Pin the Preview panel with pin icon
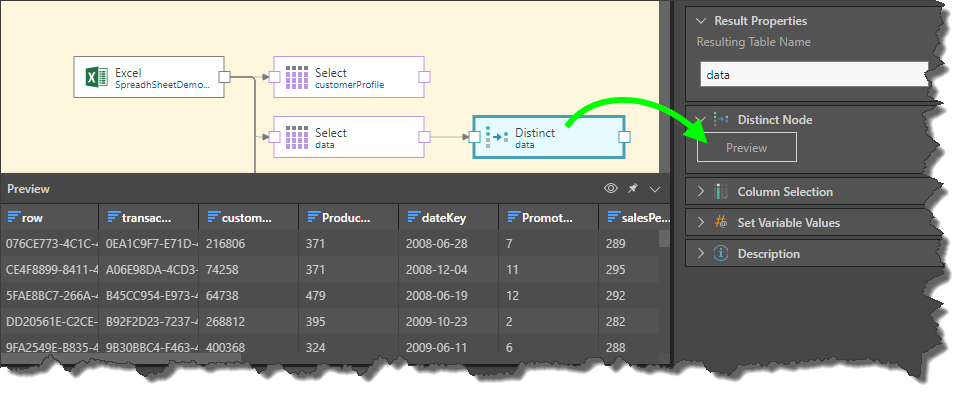This screenshot has height=399, width=968. click(633, 188)
